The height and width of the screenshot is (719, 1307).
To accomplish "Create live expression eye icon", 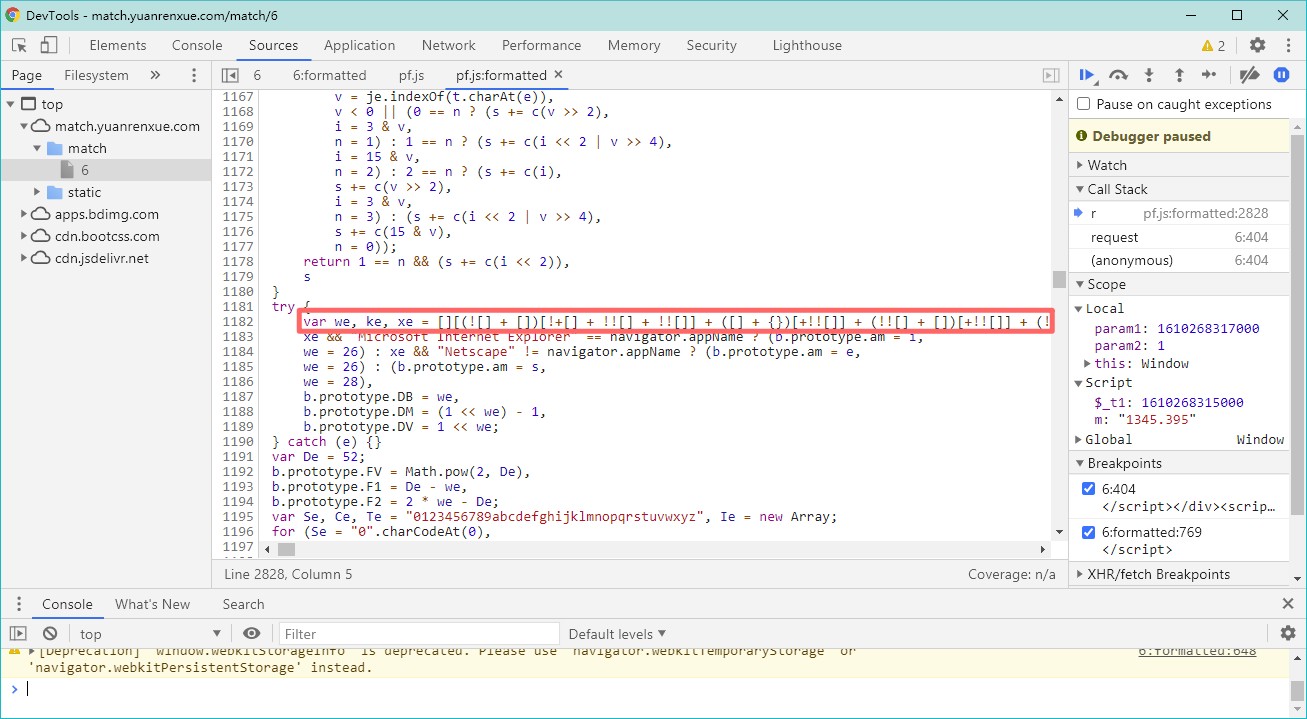I will click(x=252, y=634).
